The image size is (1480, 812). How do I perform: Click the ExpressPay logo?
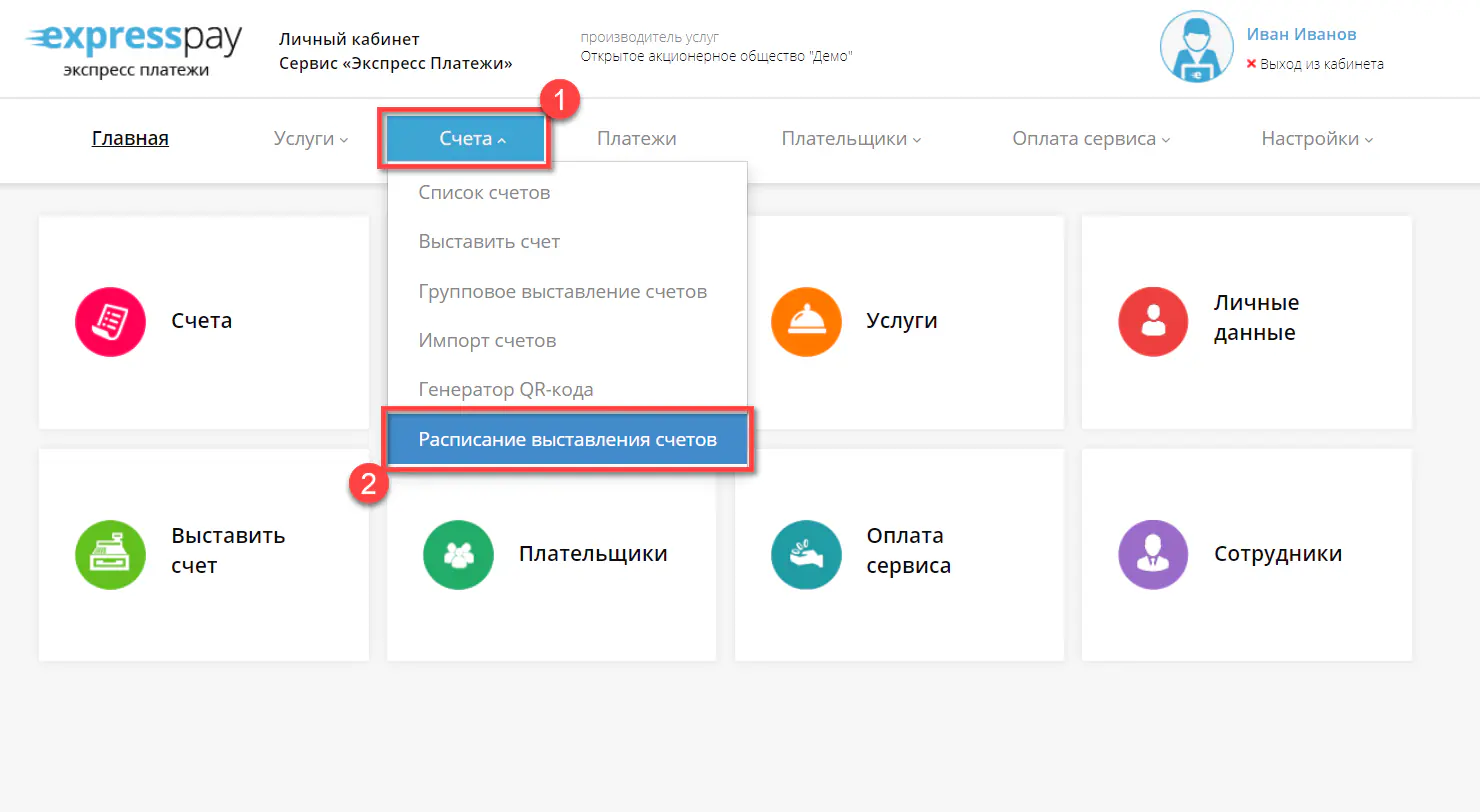click(x=134, y=49)
